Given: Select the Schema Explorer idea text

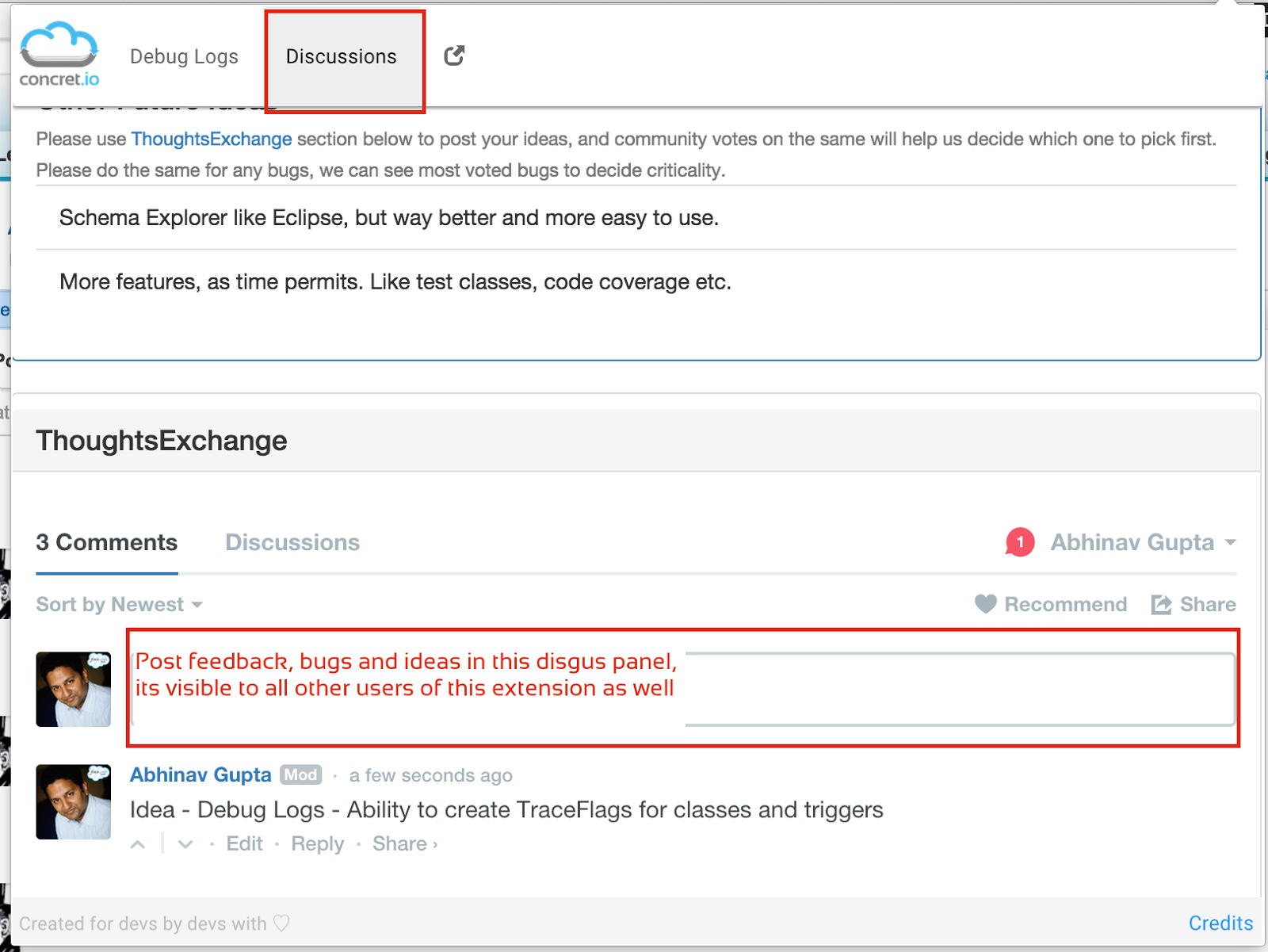Looking at the screenshot, I should (389, 218).
